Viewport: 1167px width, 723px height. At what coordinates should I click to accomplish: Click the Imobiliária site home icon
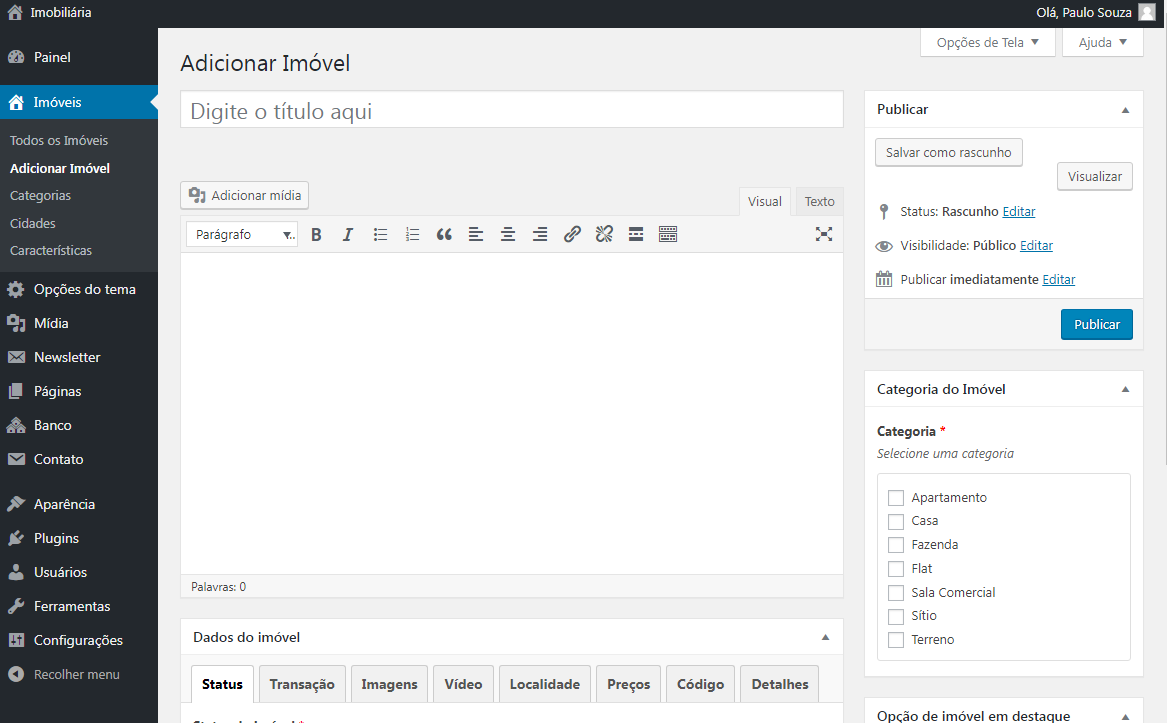coord(15,13)
